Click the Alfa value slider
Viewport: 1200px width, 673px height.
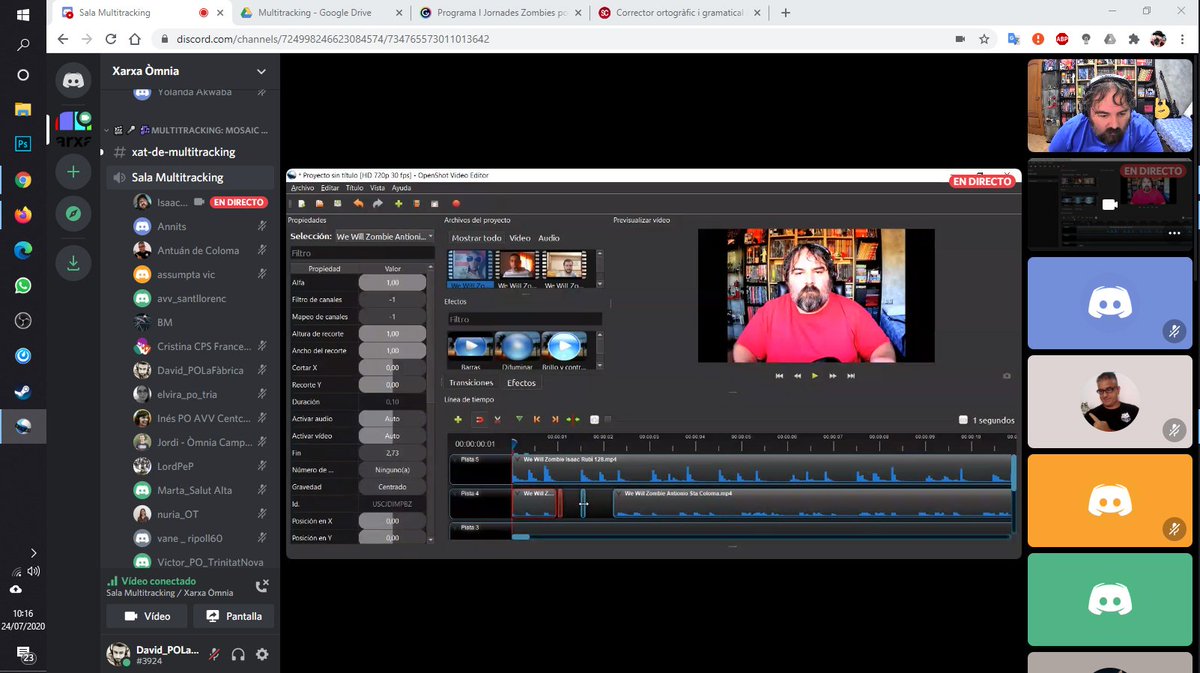pyautogui.click(x=392, y=283)
